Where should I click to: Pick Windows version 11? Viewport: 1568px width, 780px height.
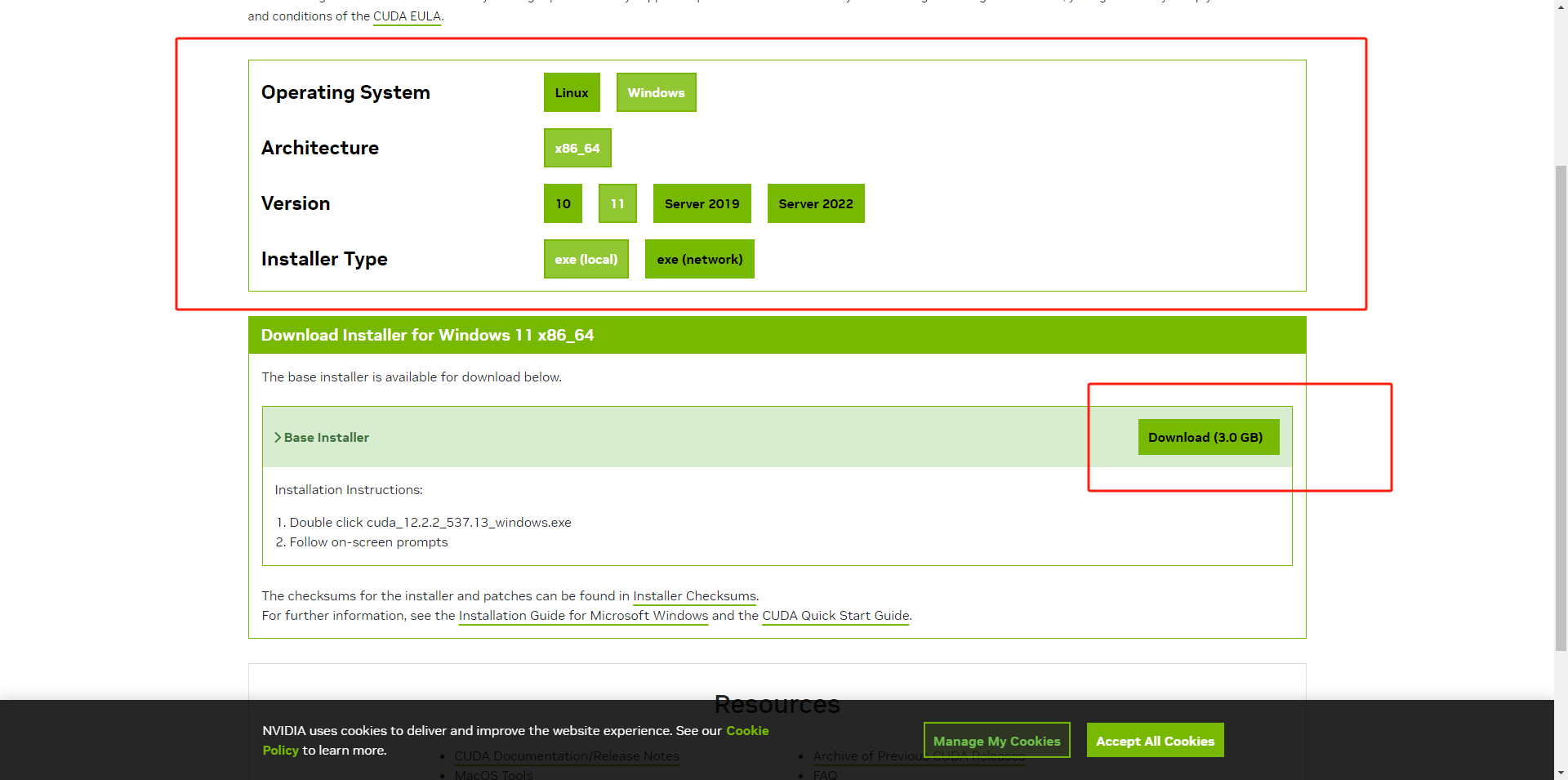pyautogui.click(x=617, y=203)
